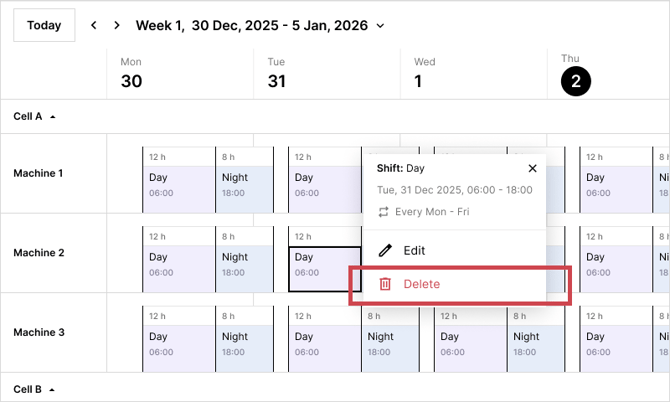Image resolution: width=670 pixels, height=402 pixels.
Task: Go to the next week arrow
Action: [x=117, y=25]
